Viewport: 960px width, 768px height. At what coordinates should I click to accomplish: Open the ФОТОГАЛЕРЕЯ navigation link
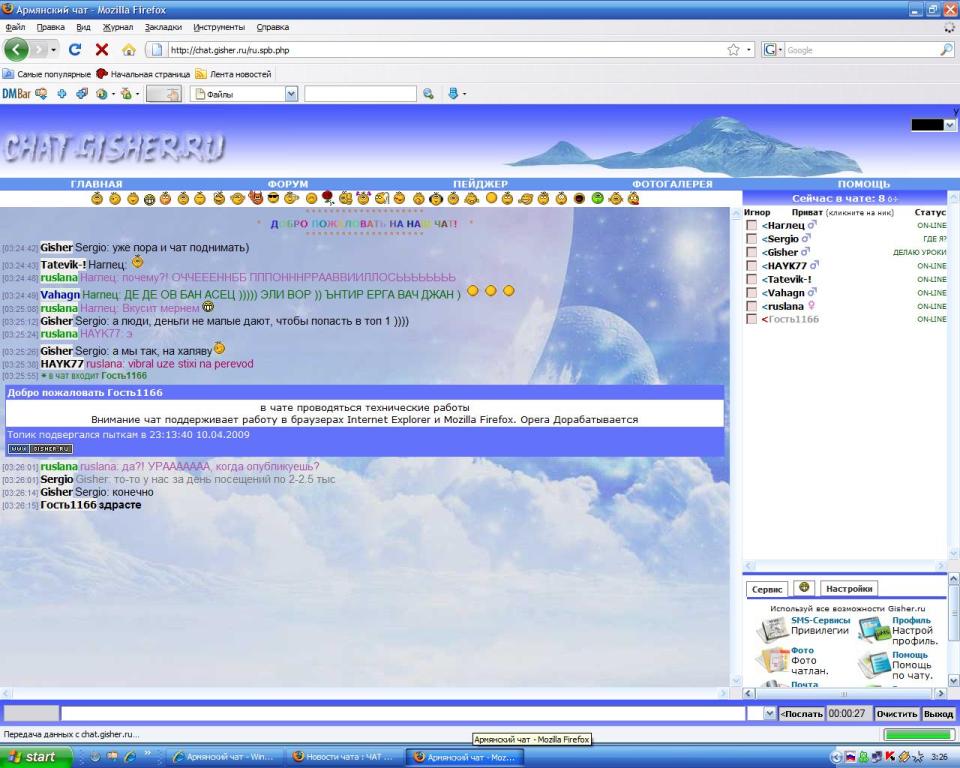pos(672,184)
